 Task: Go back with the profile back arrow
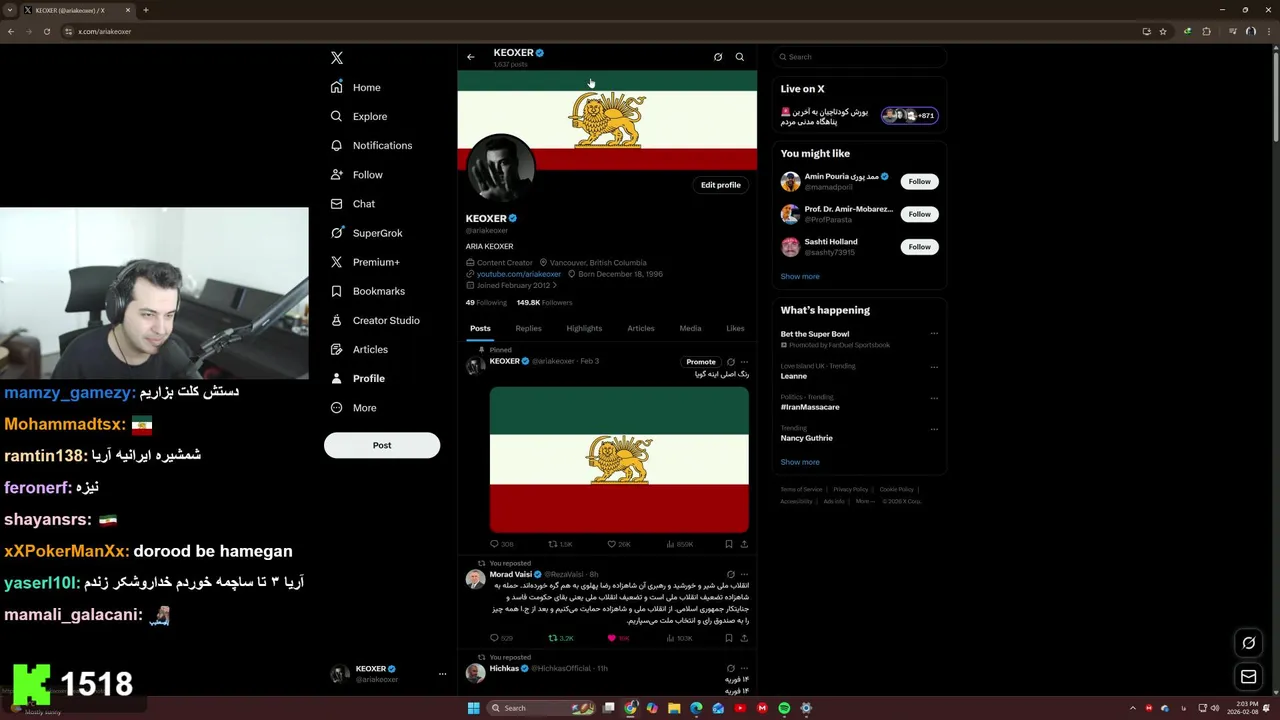coord(471,57)
